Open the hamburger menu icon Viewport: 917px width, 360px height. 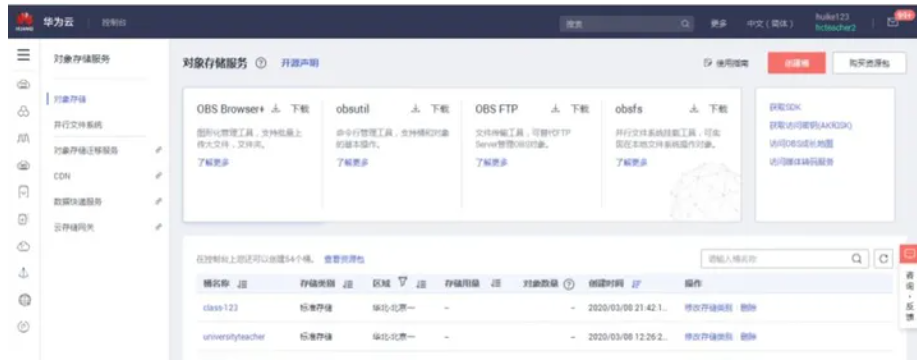pos(23,56)
